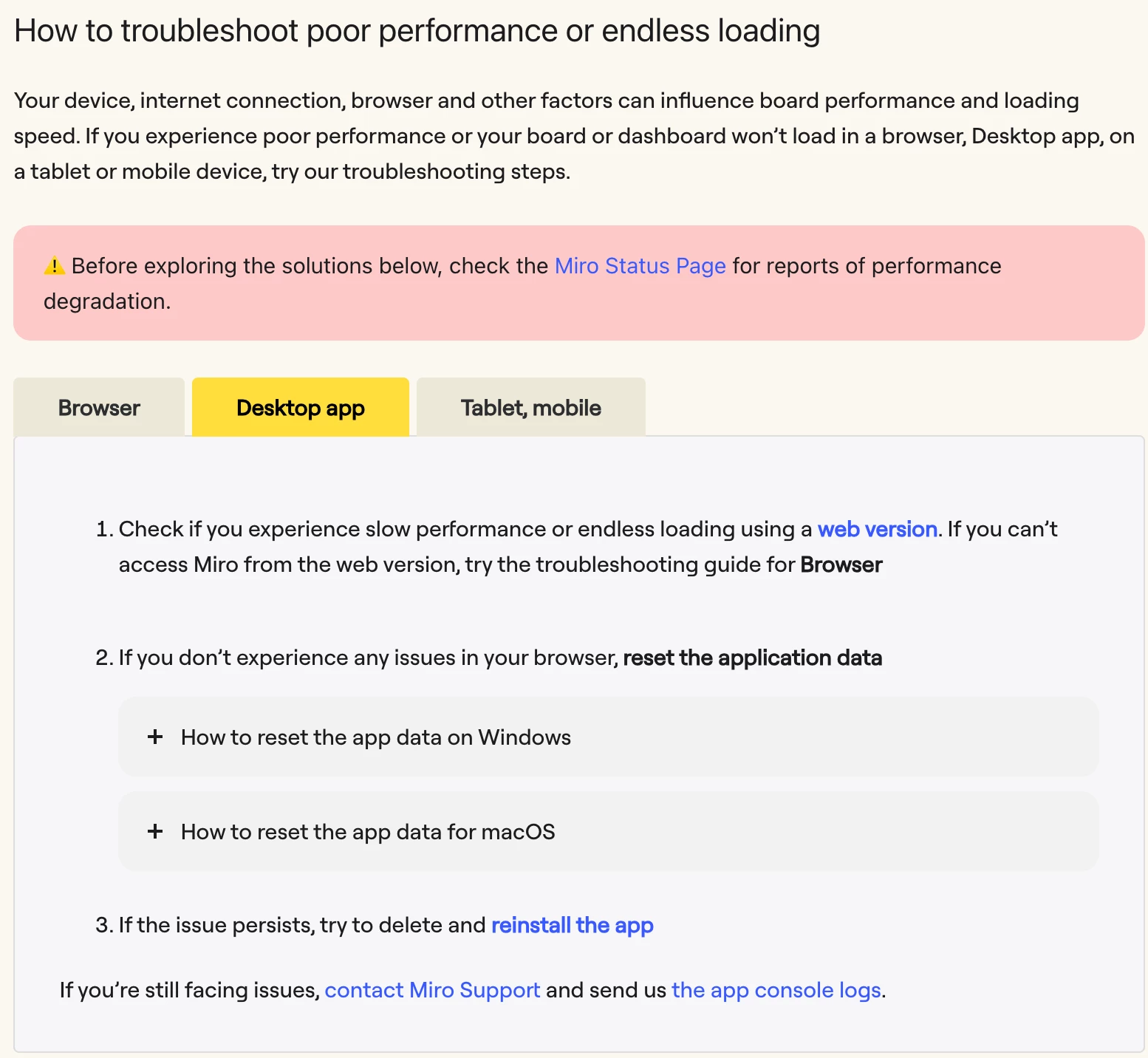Click step three about the issue persisting
This screenshot has height=1058, width=1148.
click(x=375, y=925)
